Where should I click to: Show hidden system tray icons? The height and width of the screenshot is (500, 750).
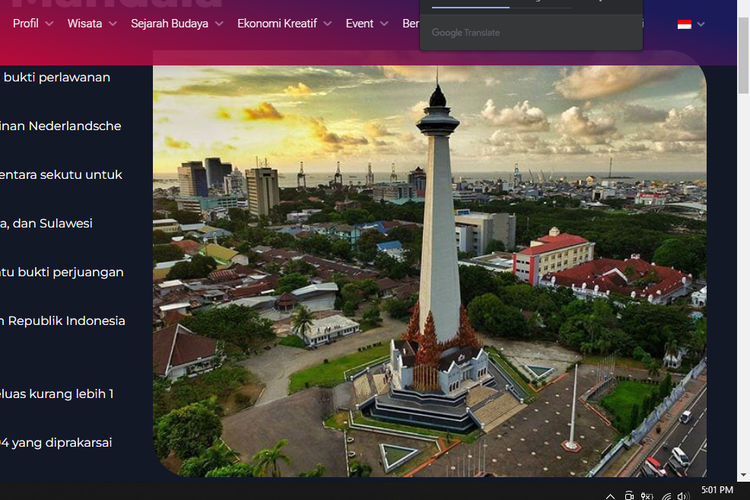610,496
